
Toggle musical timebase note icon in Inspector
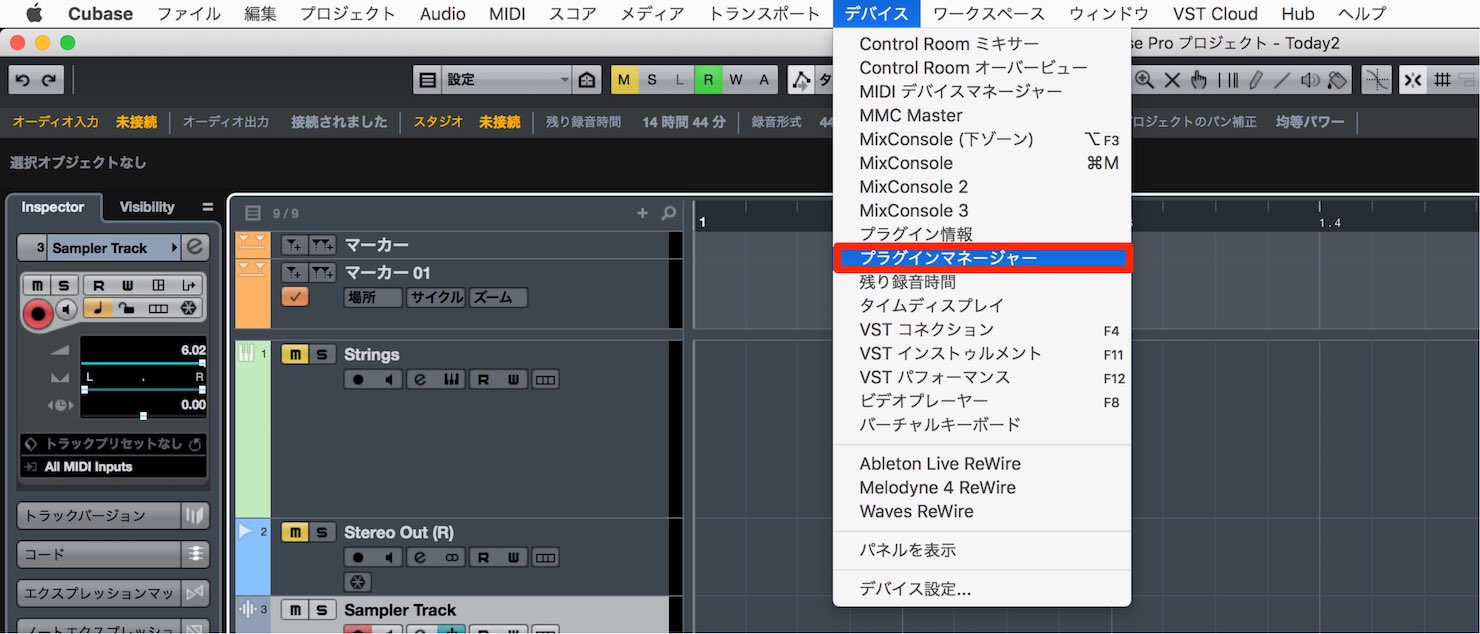98,308
